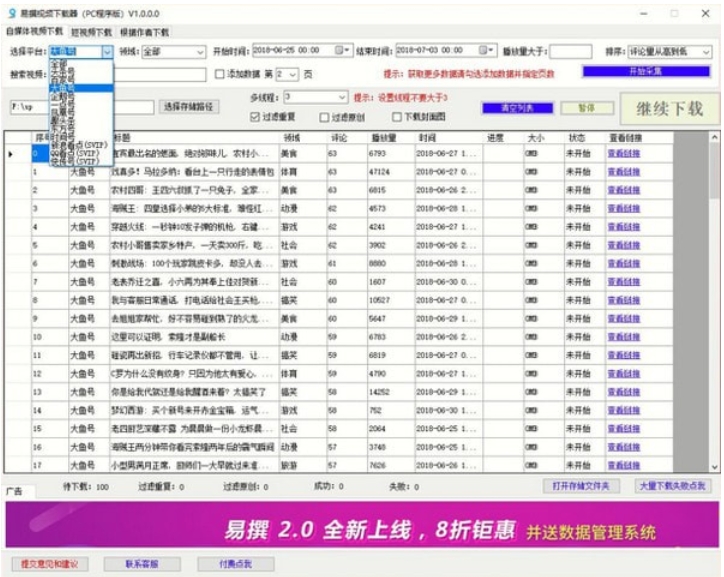Click the table's vertical scrollbar
Image resolution: width=724 pixels, height=577 pixels.
(x=714, y=300)
